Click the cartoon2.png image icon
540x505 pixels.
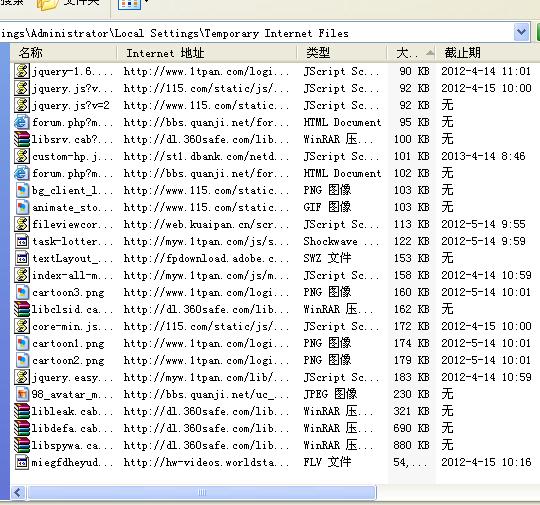pyautogui.click(x=22, y=360)
